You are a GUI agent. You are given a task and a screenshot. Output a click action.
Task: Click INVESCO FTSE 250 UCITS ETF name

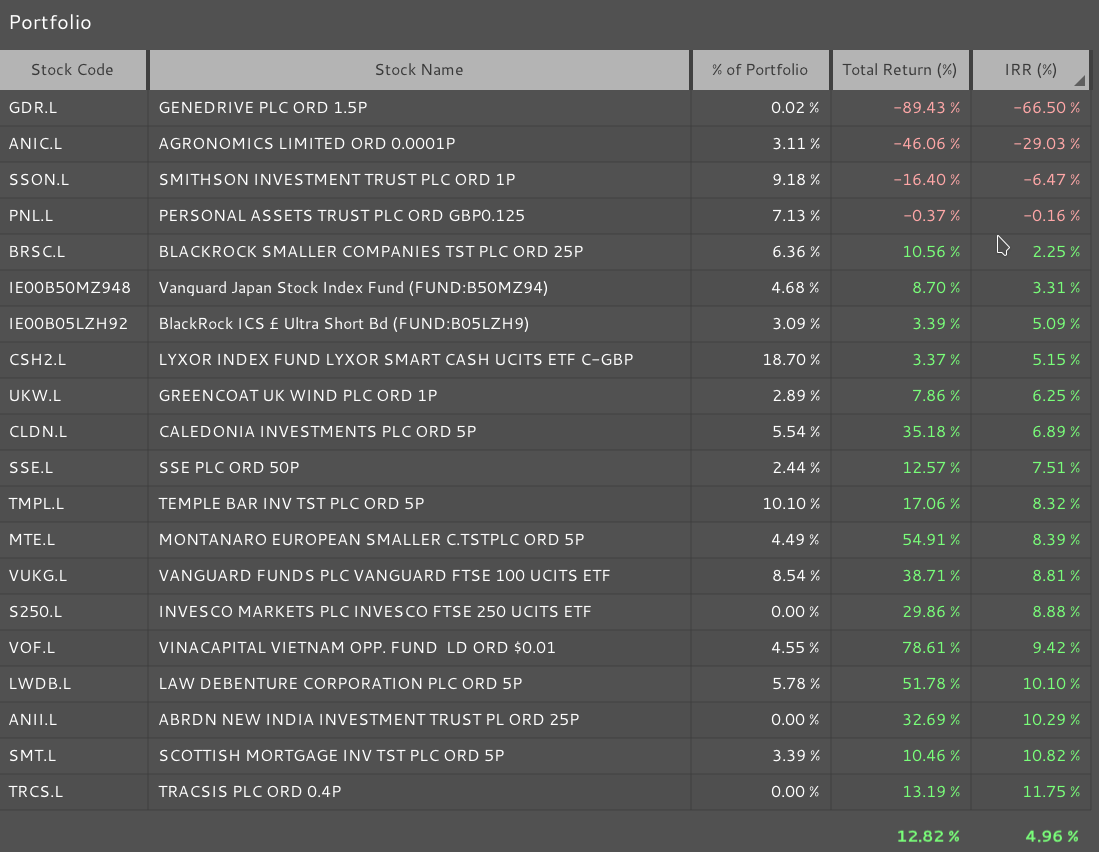click(x=375, y=612)
